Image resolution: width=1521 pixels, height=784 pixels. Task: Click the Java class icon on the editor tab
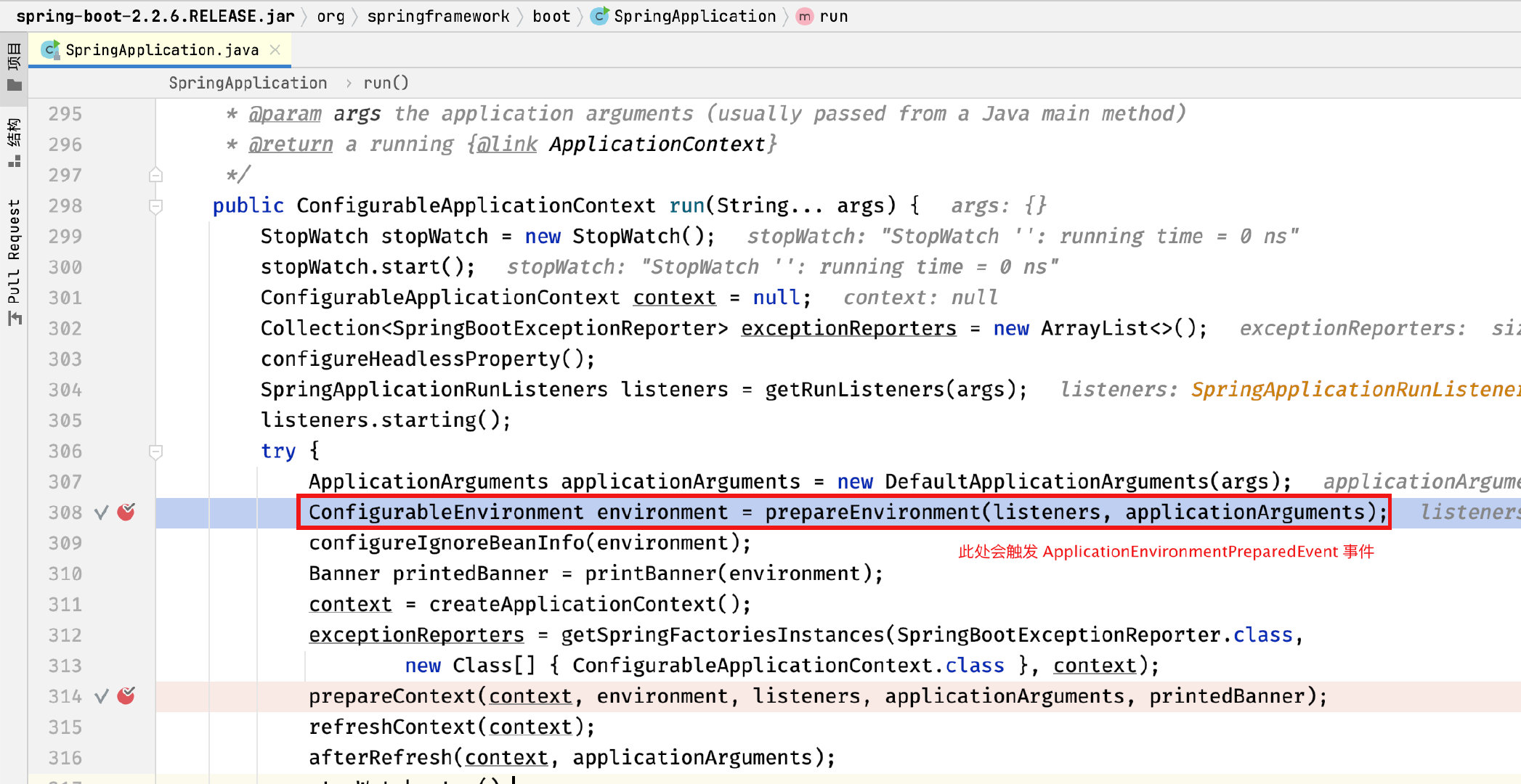[50, 49]
